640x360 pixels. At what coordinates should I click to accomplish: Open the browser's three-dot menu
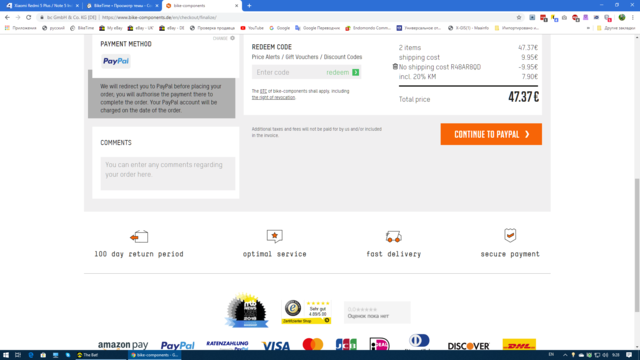click(633, 17)
